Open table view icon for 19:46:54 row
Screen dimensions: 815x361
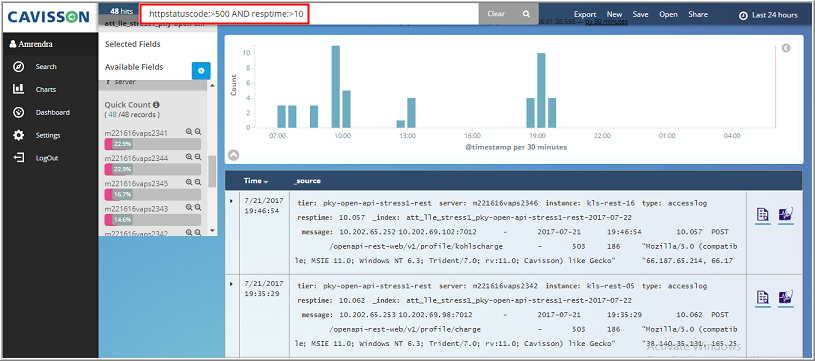click(763, 215)
